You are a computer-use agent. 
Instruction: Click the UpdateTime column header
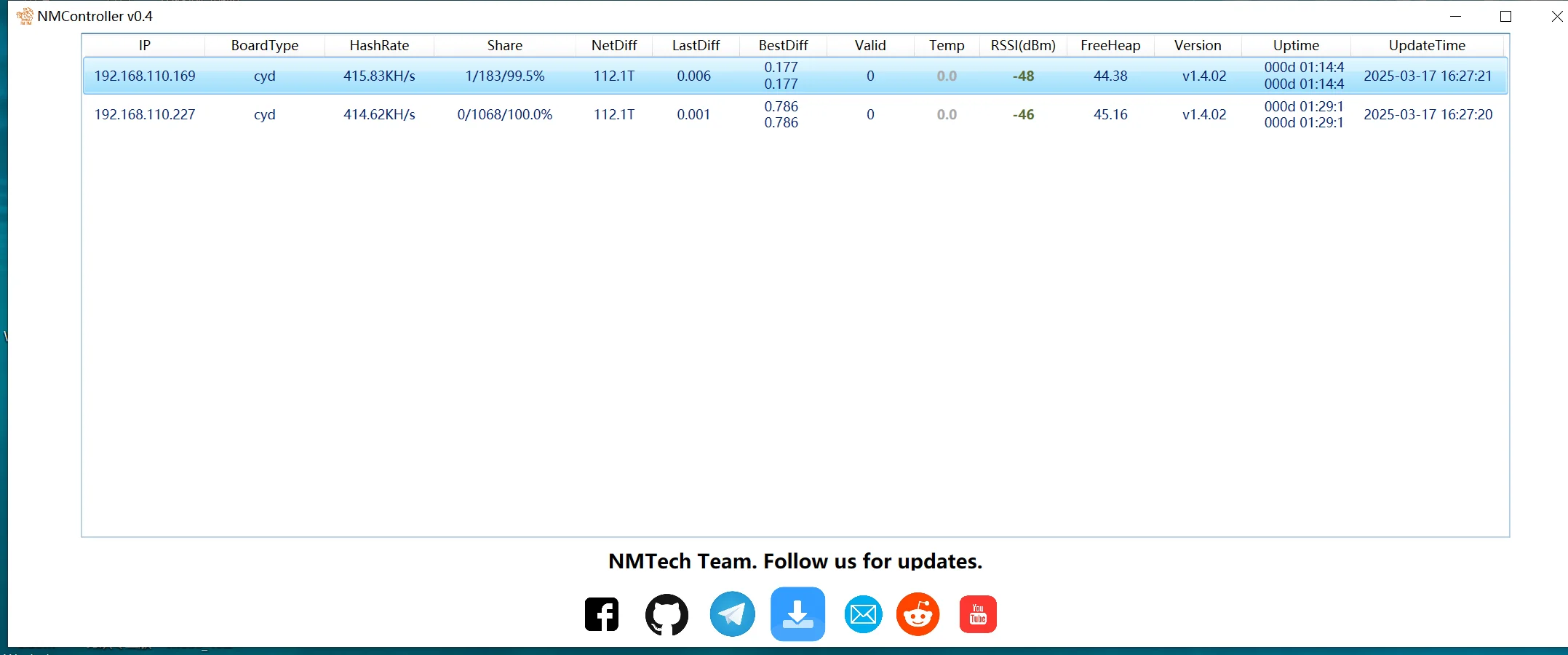coord(1427,45)
